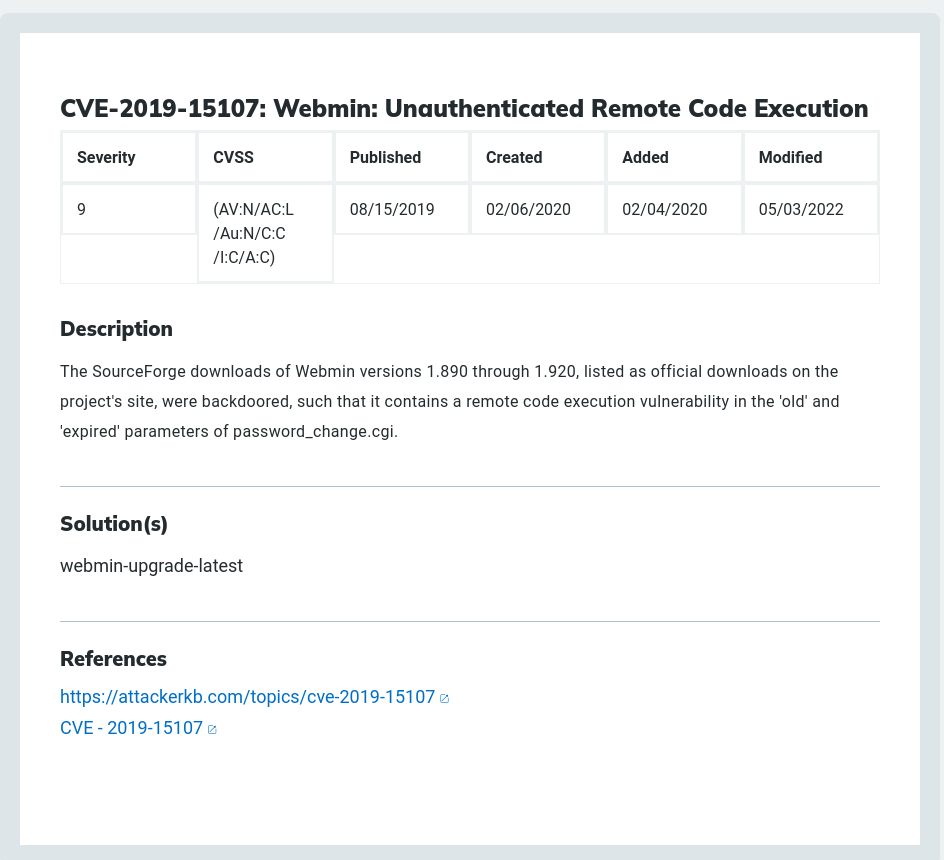This screenshot has height=860, width=944.
Task: Click the published date 08/15/2019
Action: [x=392, y=210]
